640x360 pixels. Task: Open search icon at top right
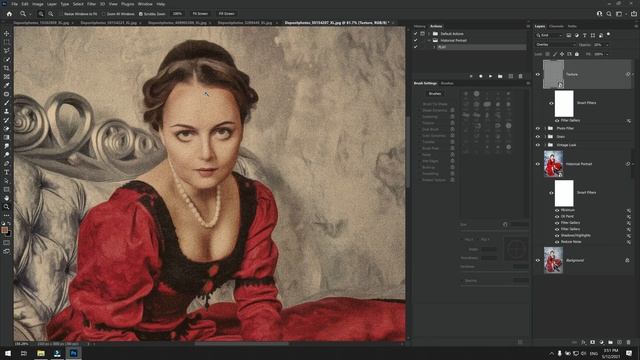[x=609, y=13]
